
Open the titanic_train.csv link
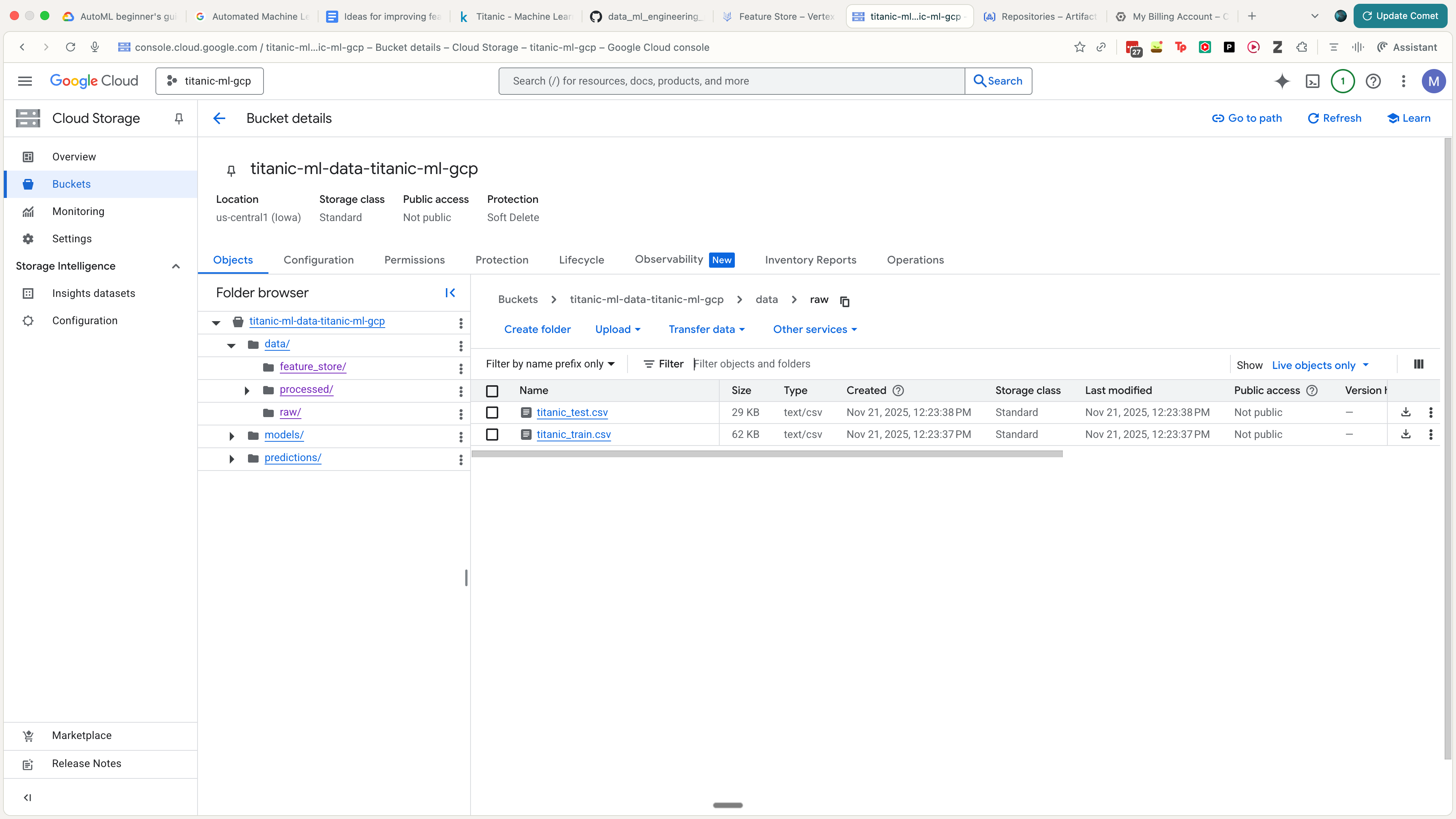click(x=573, y=434)
